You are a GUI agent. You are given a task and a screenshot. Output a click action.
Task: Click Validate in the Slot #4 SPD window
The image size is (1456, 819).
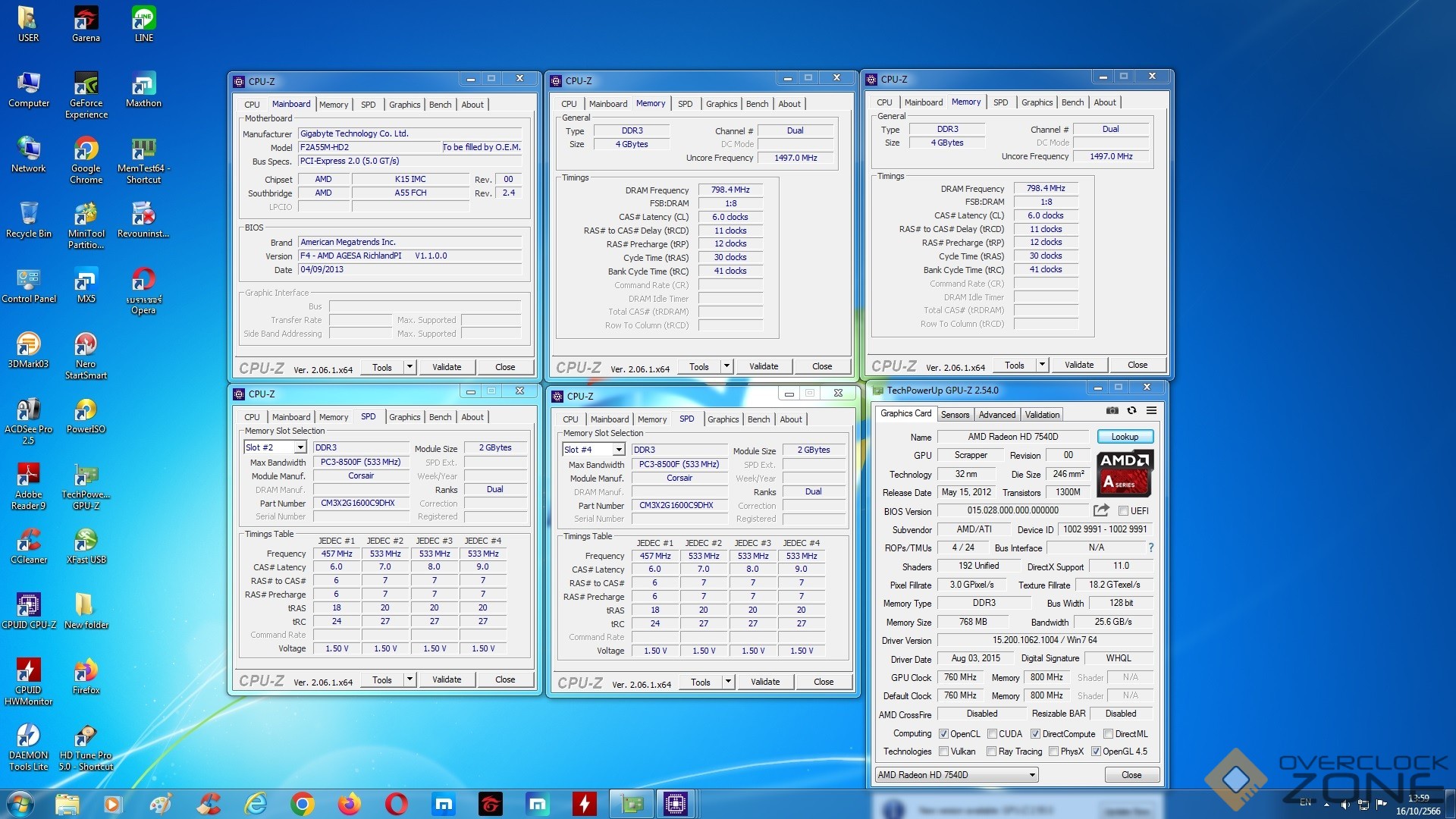764,682
